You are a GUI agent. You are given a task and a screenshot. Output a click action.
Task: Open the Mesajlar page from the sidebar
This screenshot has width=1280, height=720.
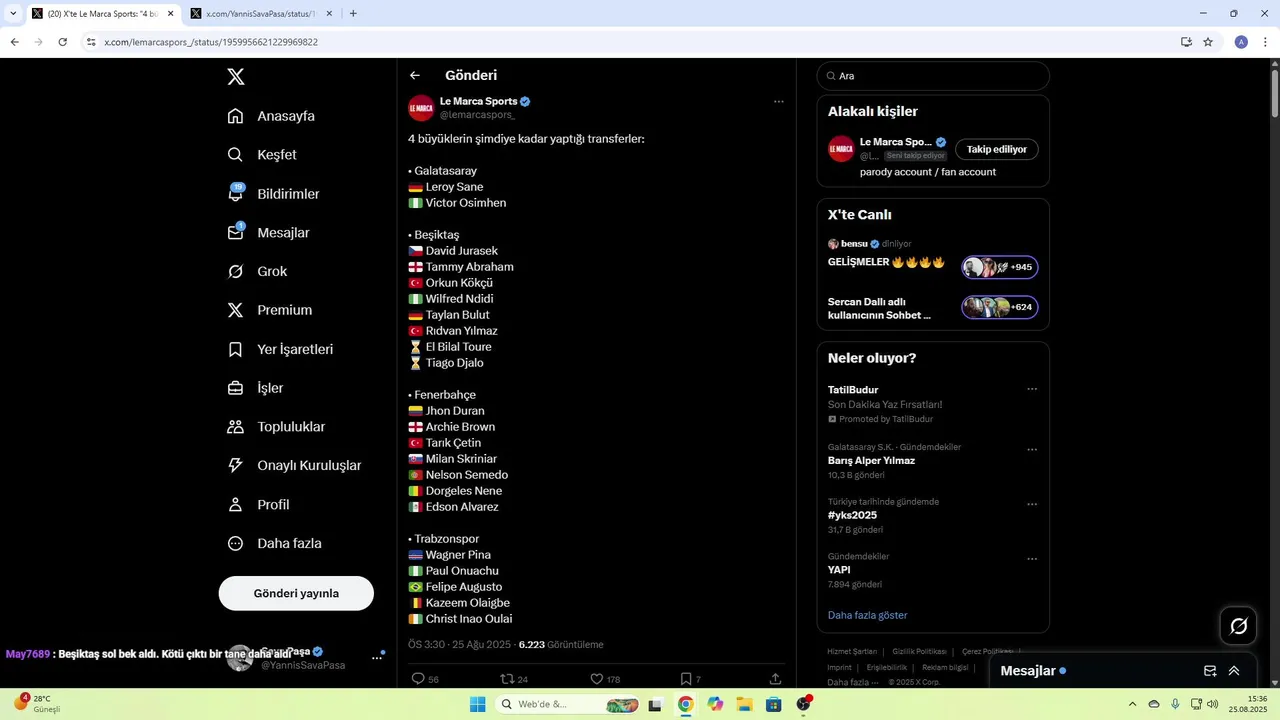(268, 233)
